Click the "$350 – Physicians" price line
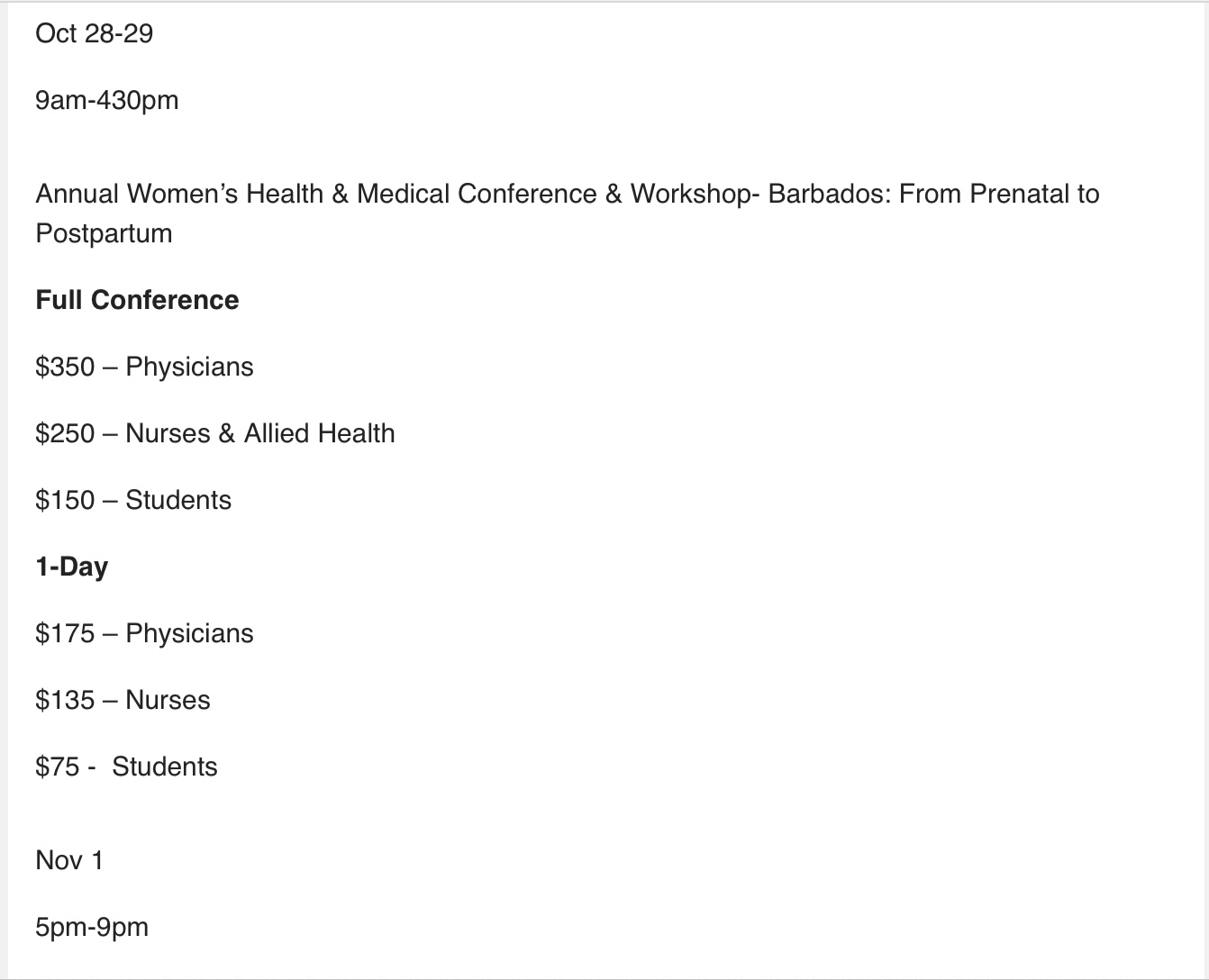 point(144,367)
